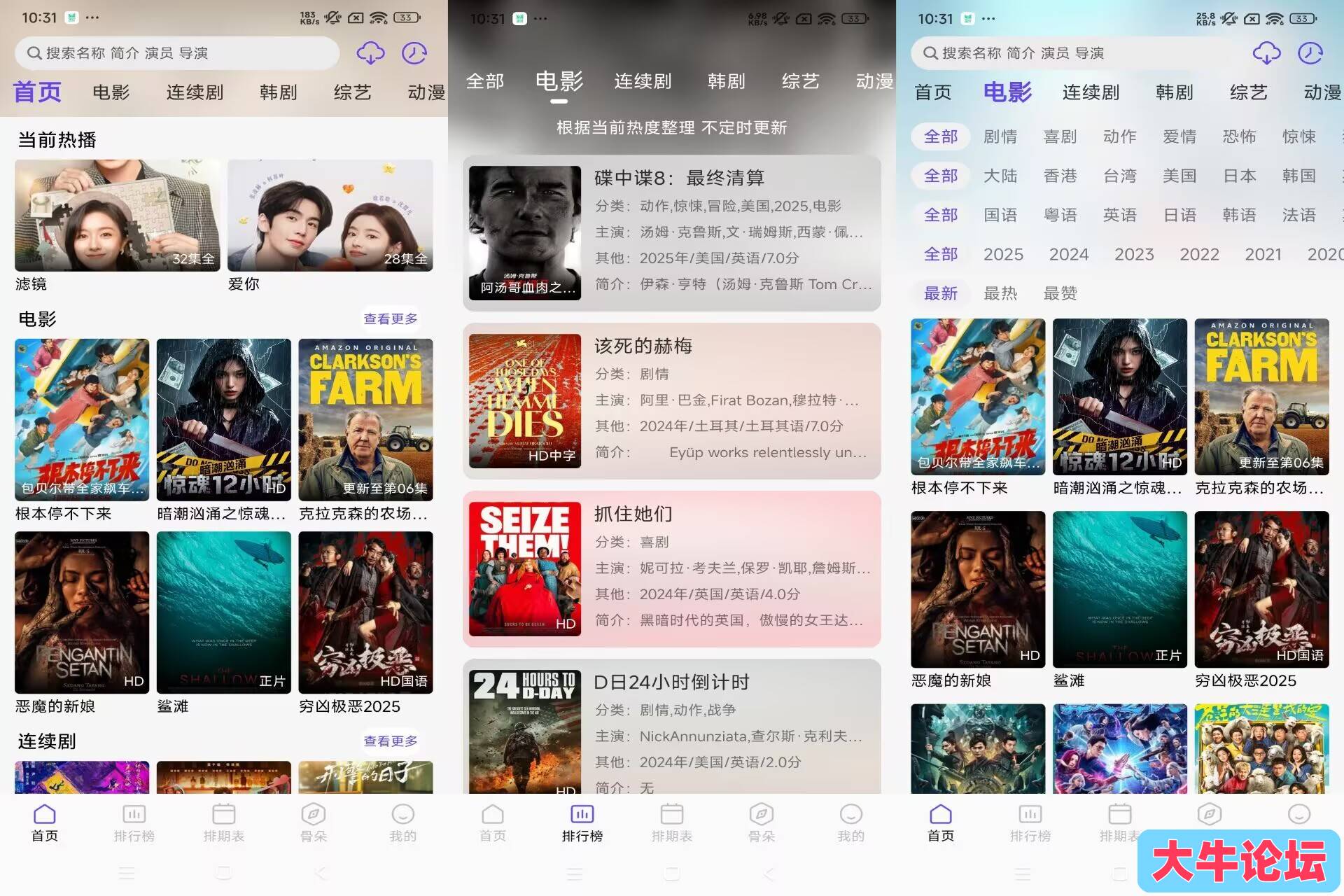Select 大陆 region filter on right screen
1344x896 pixels.
(1000, 176)
